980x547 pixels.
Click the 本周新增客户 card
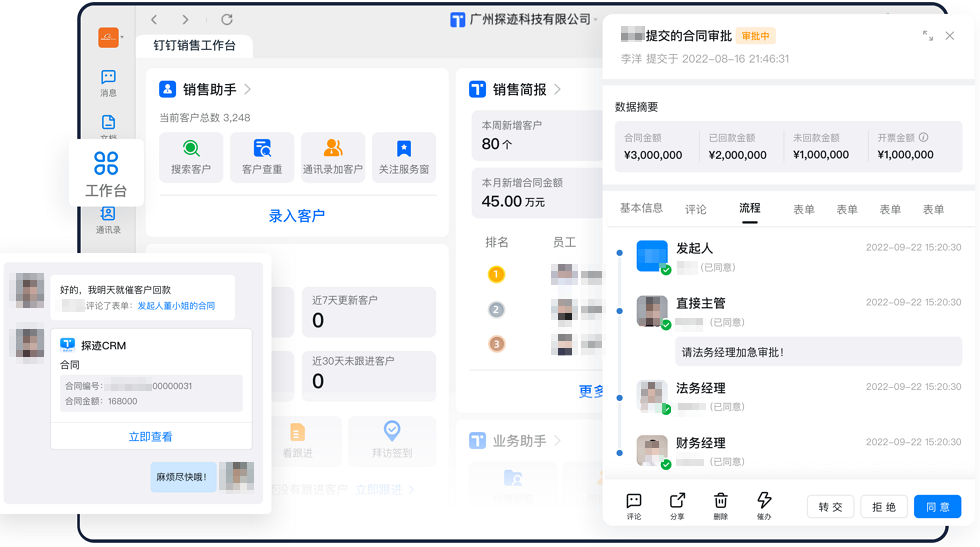538,136
